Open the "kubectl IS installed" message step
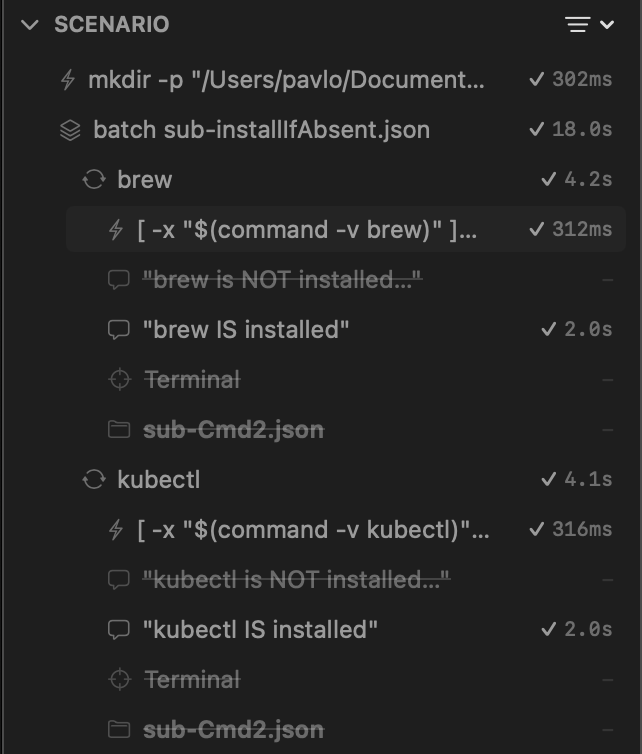This screenshot has height=754, width=642. pyautogui.click(x=260, y=630)
